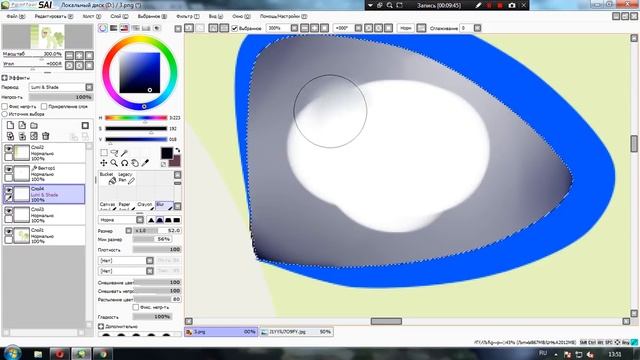Switch to the second jpg document tab
The width and height of the screenshot is (640, 360).
tap(296, 332)
